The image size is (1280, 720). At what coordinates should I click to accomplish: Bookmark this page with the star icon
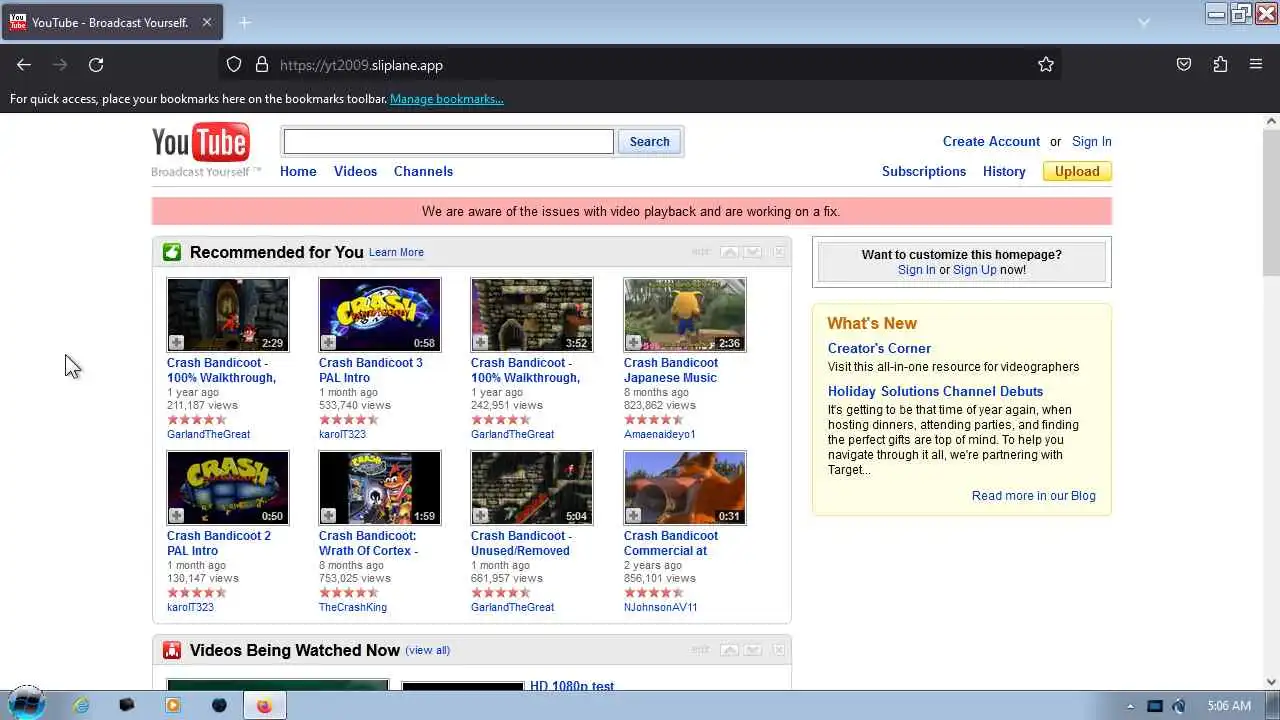(x=1046, y=65)
